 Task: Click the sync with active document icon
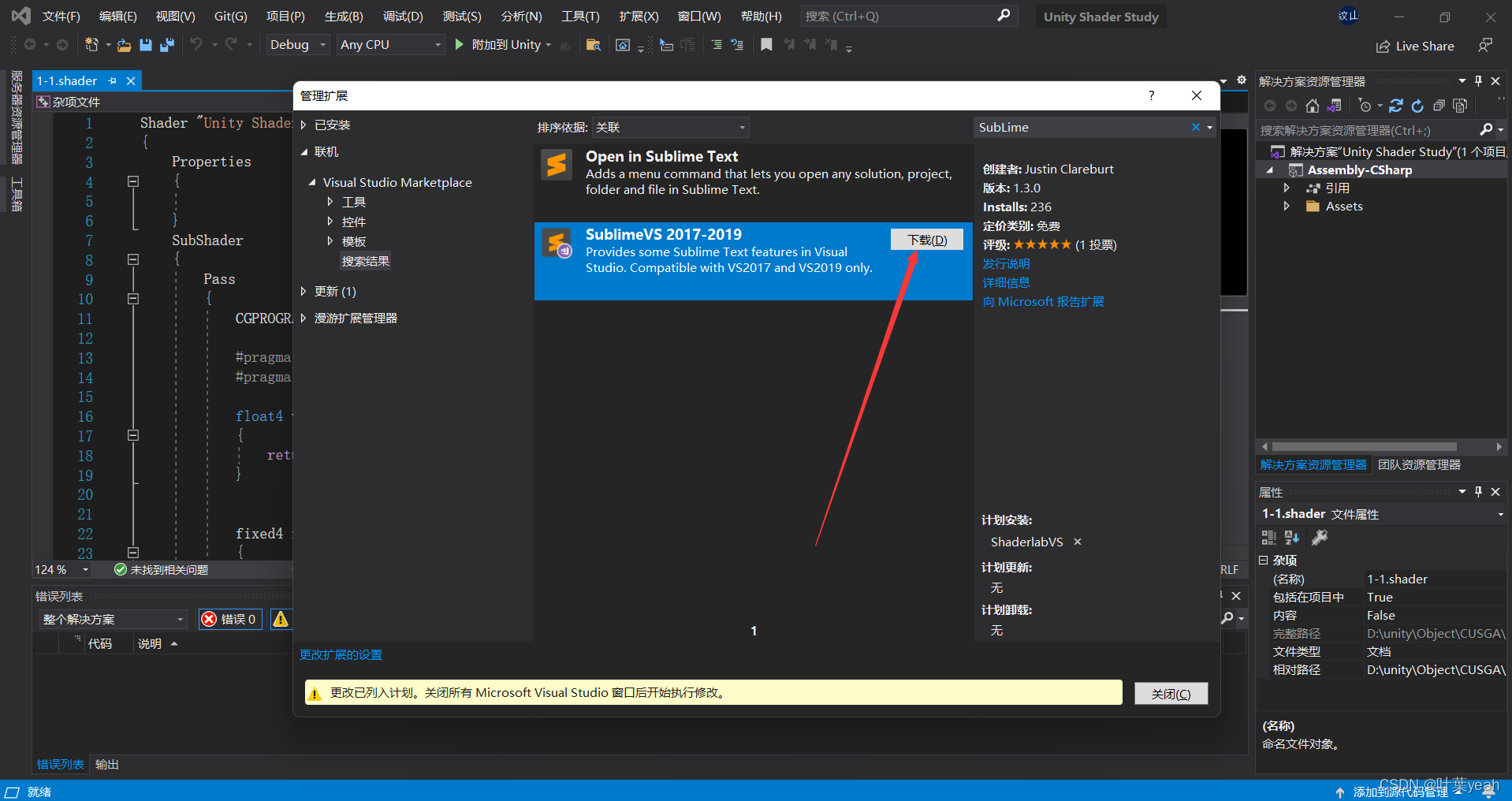pyautogui.click(x=1396, y=106)
